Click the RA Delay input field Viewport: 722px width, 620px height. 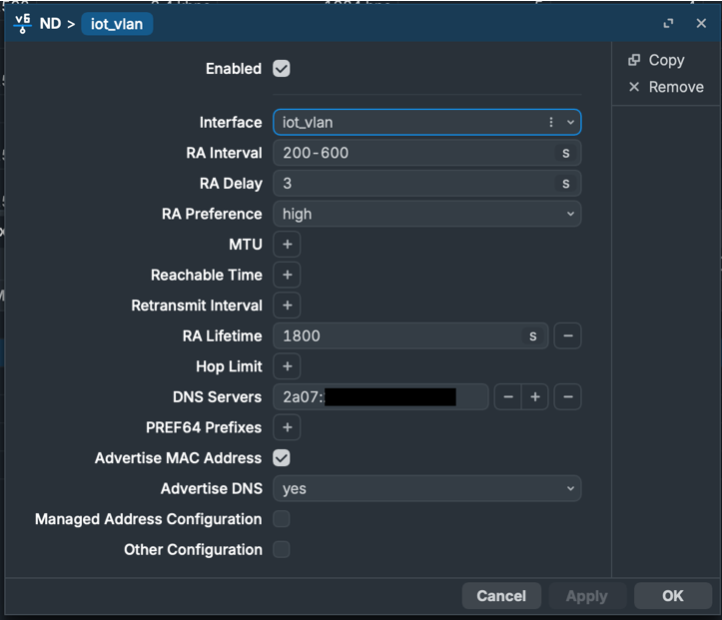[427, 183]
